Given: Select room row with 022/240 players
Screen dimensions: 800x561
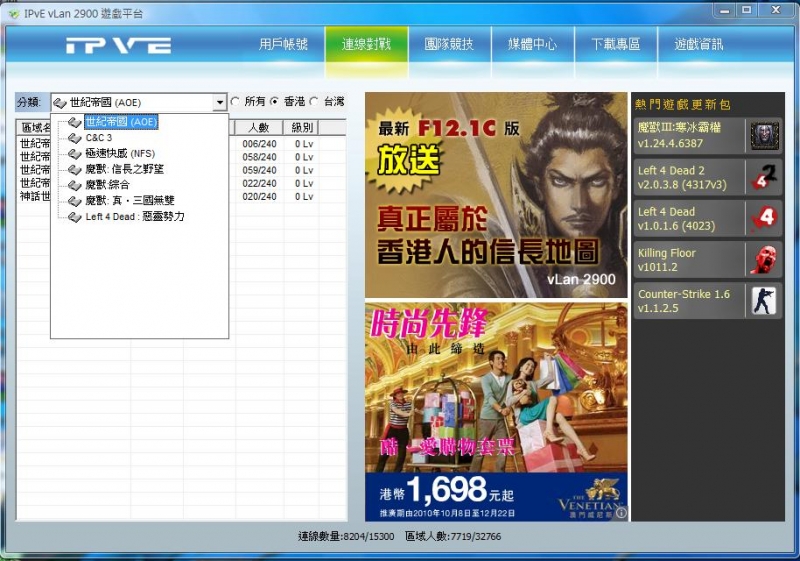Looking at the screenshot, I should click(x=182, y=184).
